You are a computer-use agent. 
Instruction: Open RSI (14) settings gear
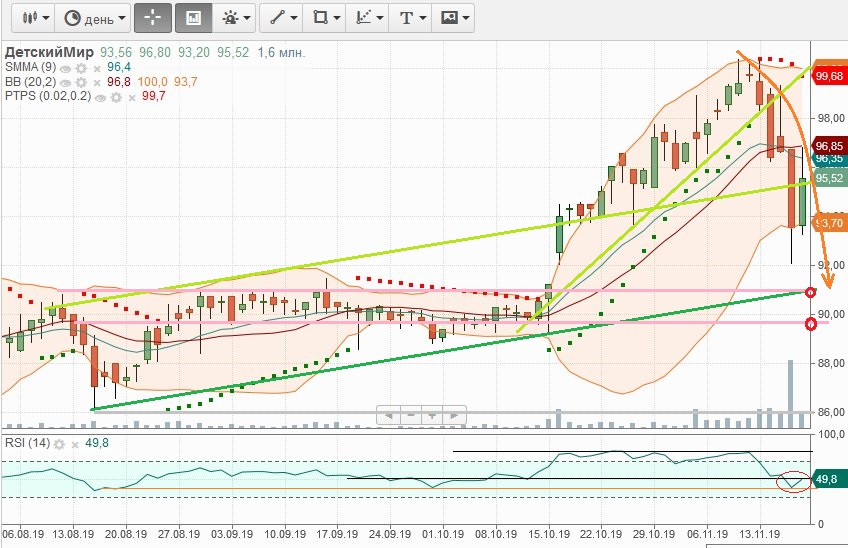click(x=59, y=444)
